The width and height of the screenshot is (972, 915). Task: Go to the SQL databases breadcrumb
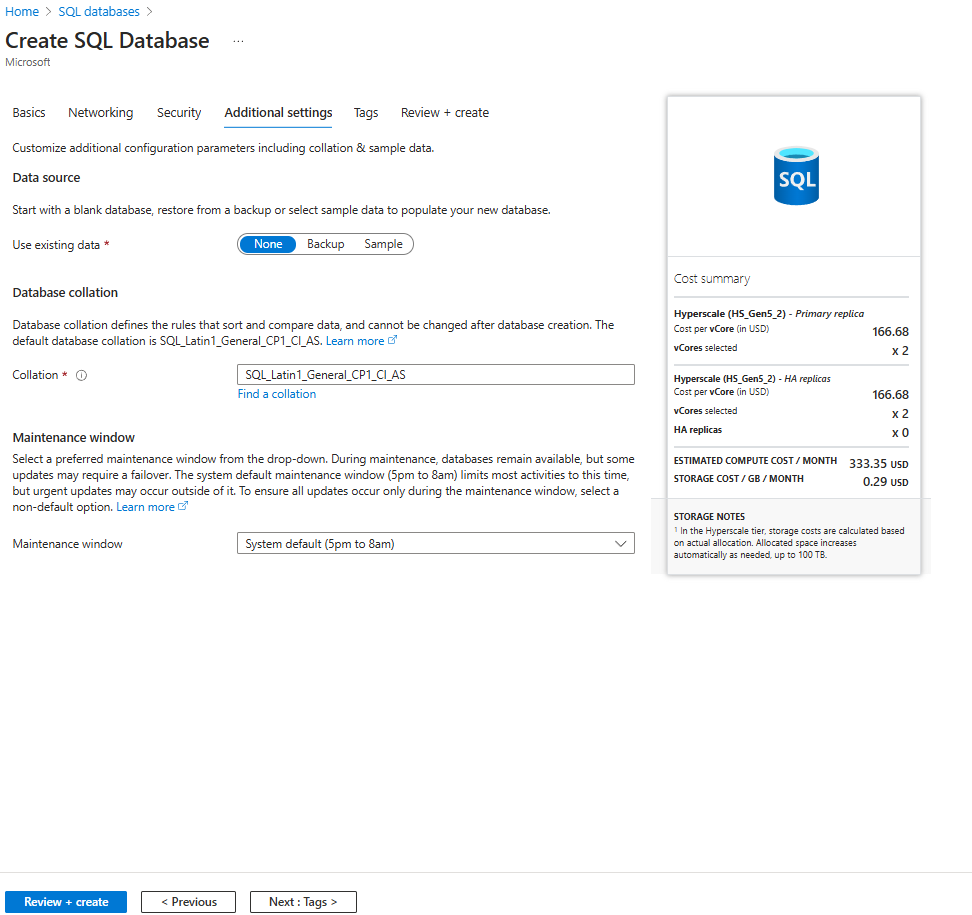tap(99, 12)
